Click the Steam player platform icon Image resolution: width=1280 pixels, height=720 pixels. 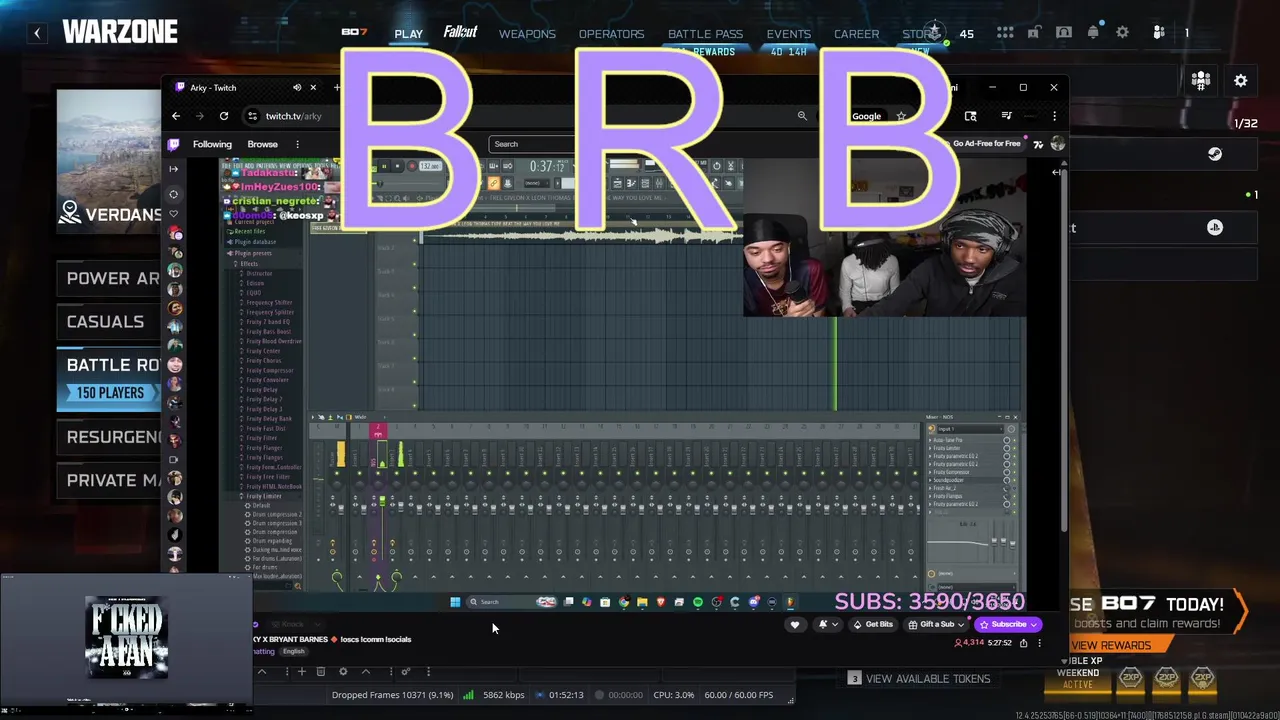pos(1214,154)
